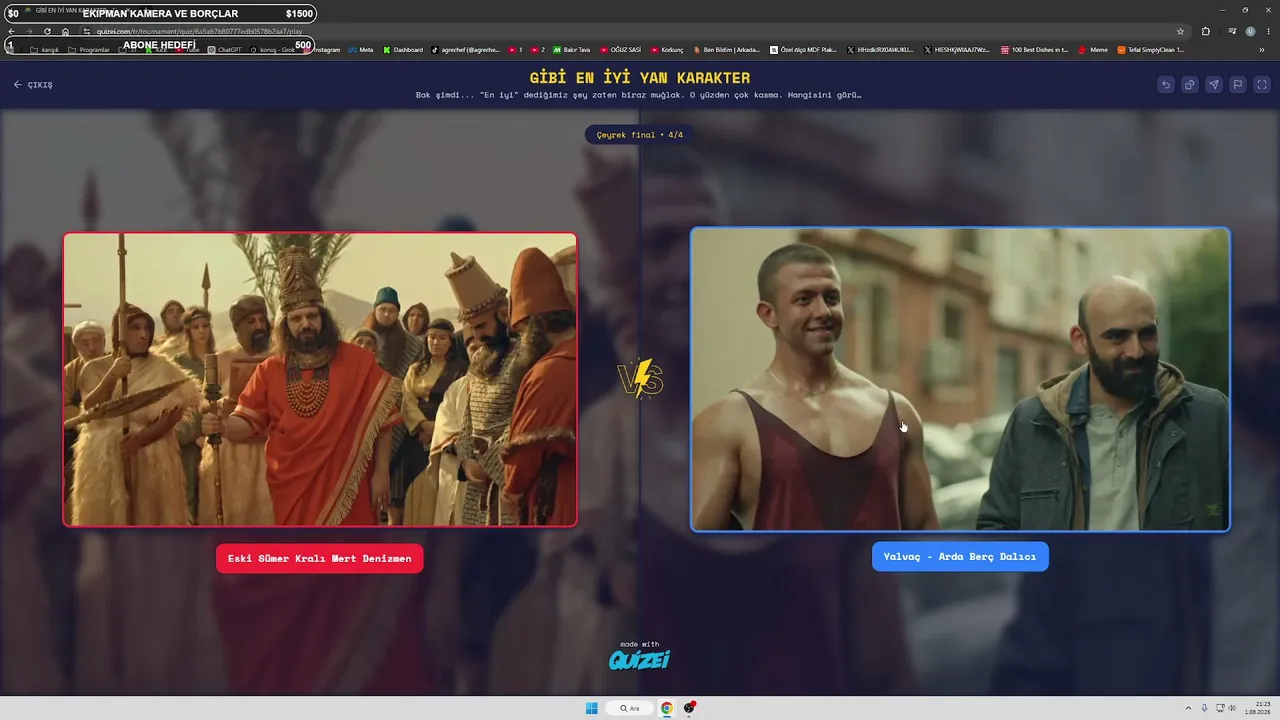The width and height of the screenshot is (1280, 720).
Task: Vote for Yalvaç - Arda Berç Dalıcı
Action: pos(960,557)
